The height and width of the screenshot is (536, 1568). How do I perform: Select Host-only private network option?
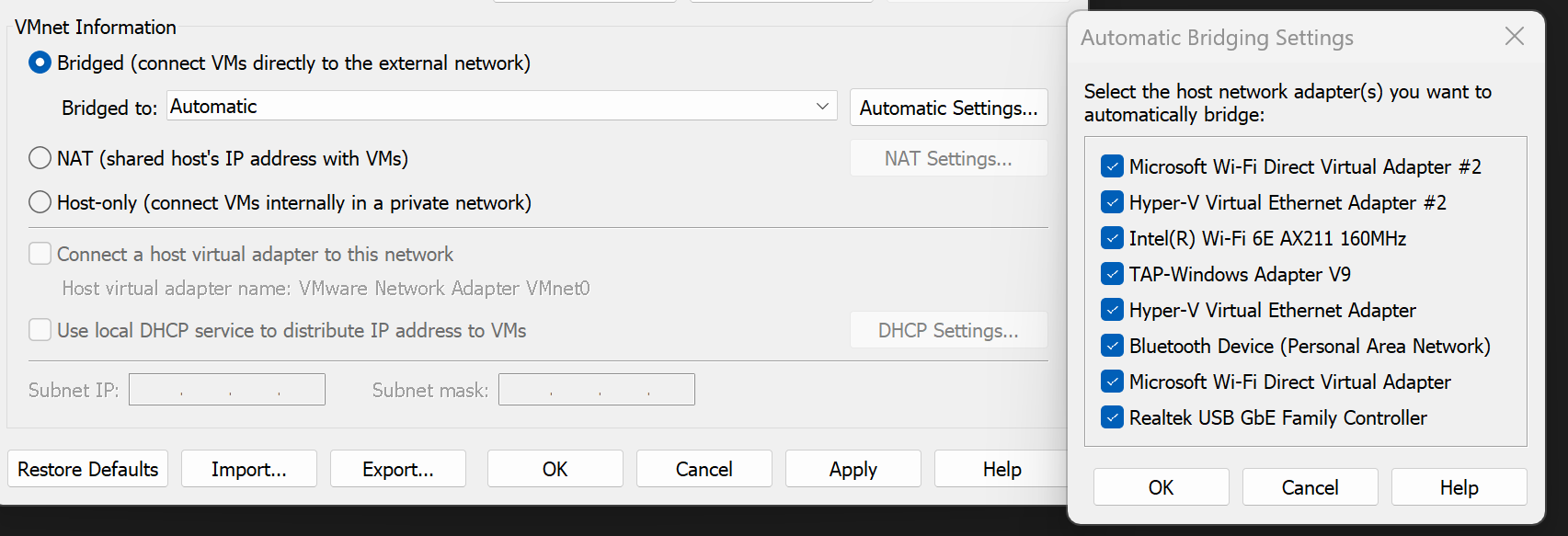pos(40,202)
